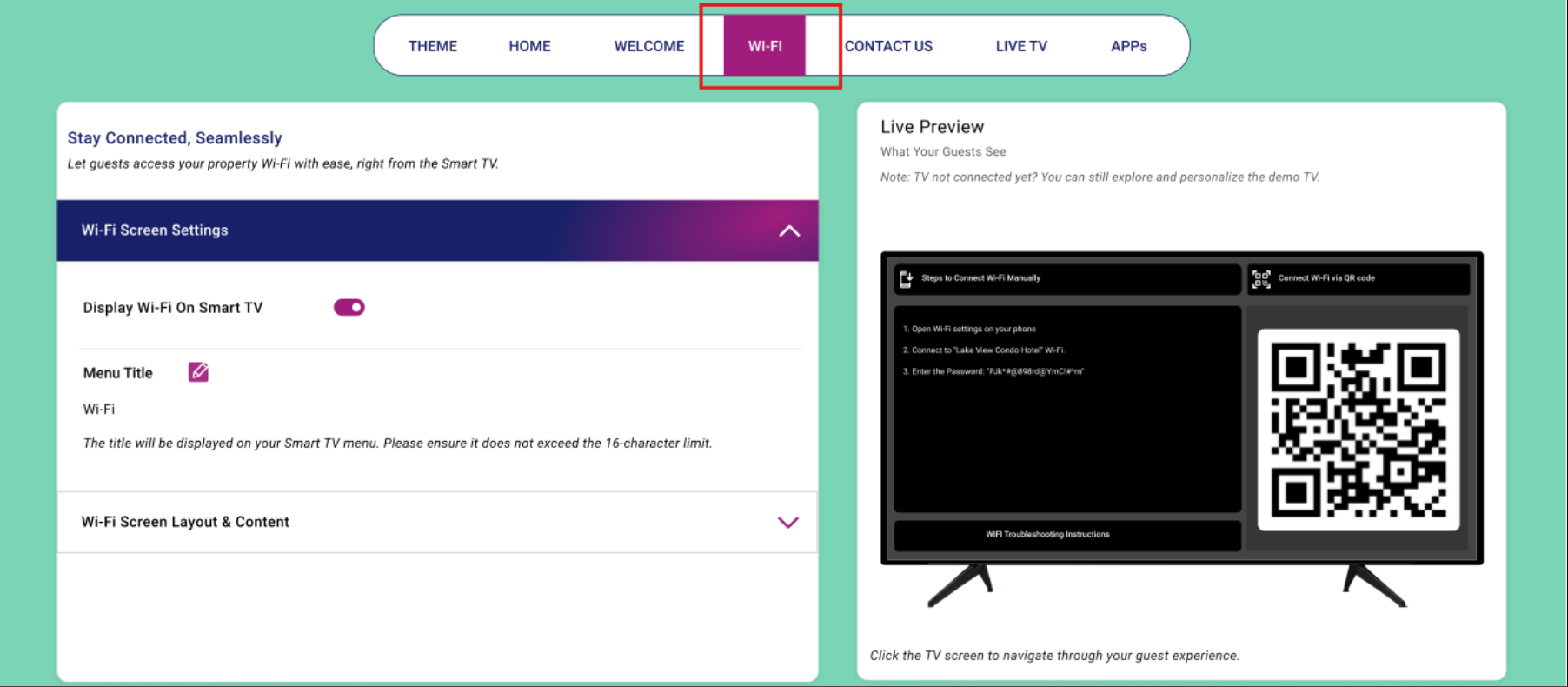Click the QR code in TV preview
1568x687 pixels.
click(1358, 430)
